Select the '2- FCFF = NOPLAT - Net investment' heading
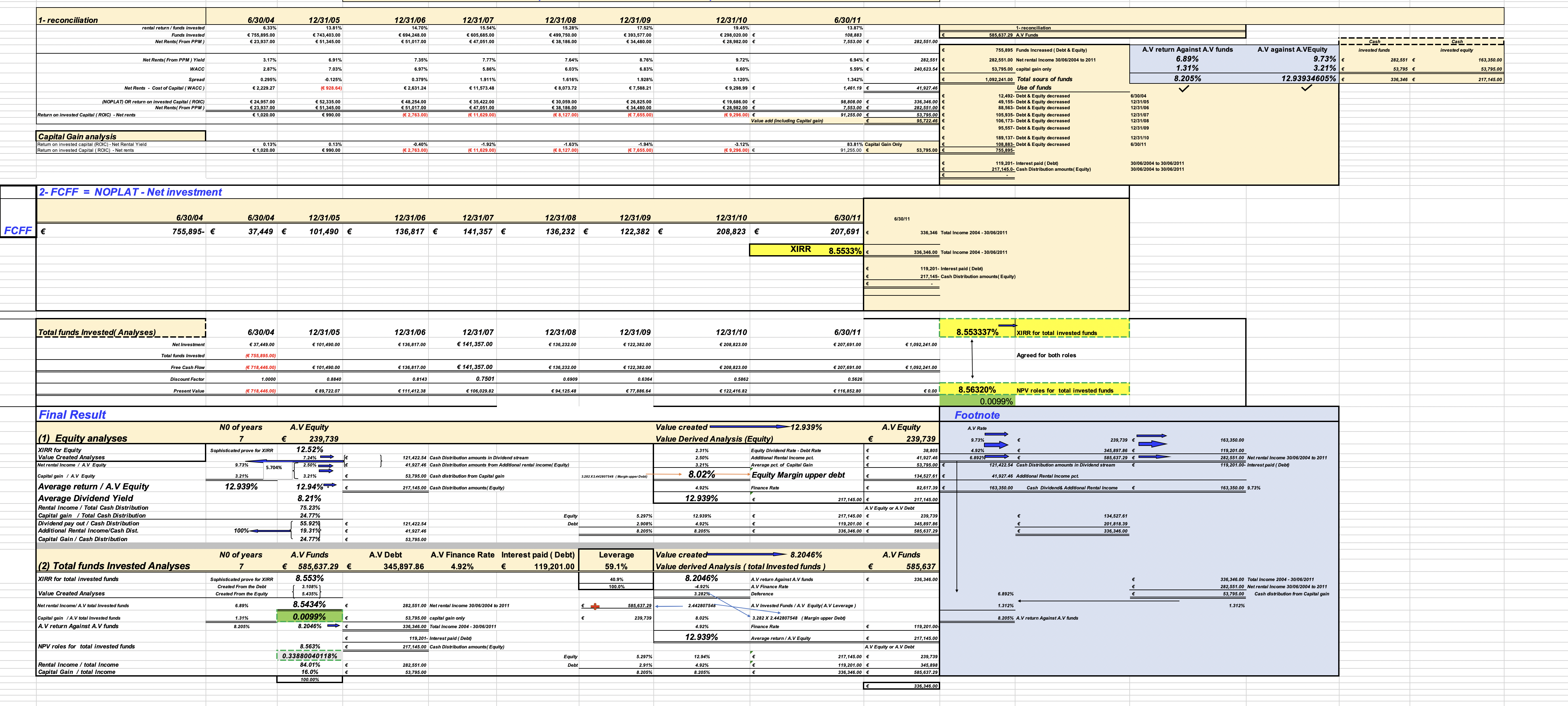Viewport: 1568px width, 706px height. (130, 192)
